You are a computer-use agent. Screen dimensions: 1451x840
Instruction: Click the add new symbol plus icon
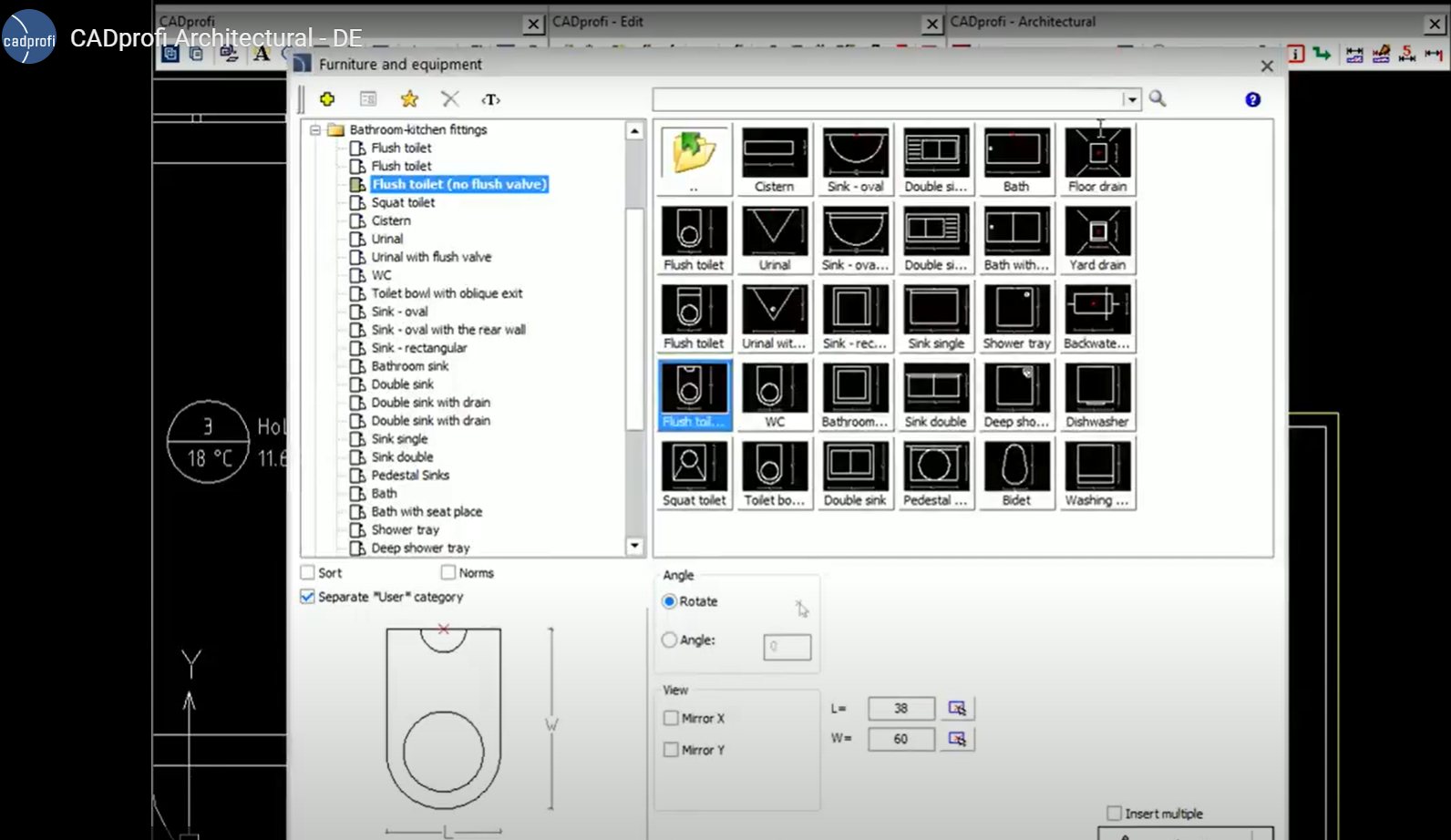coord(327,99)
